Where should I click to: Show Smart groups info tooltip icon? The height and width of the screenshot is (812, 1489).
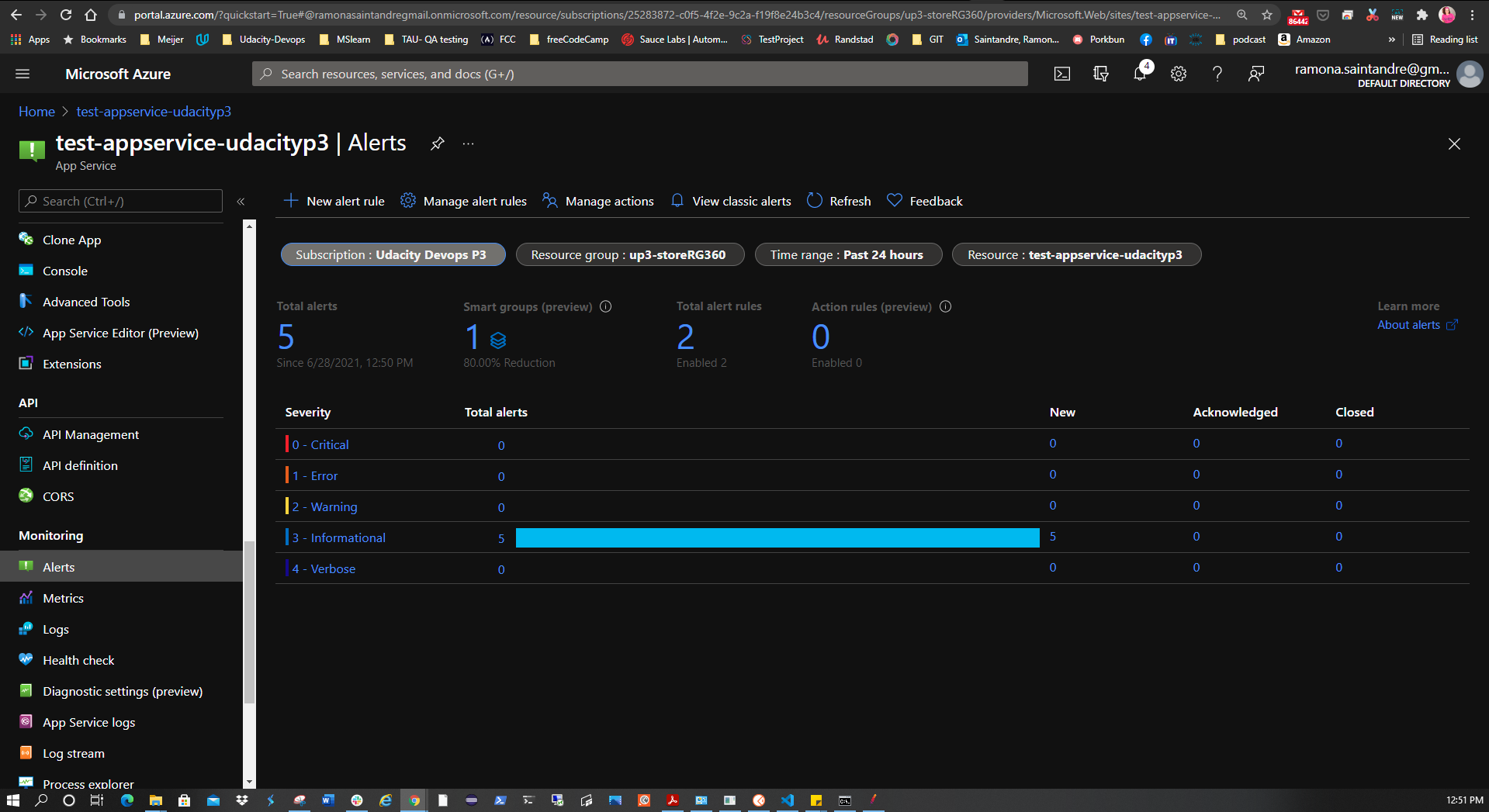606,306
